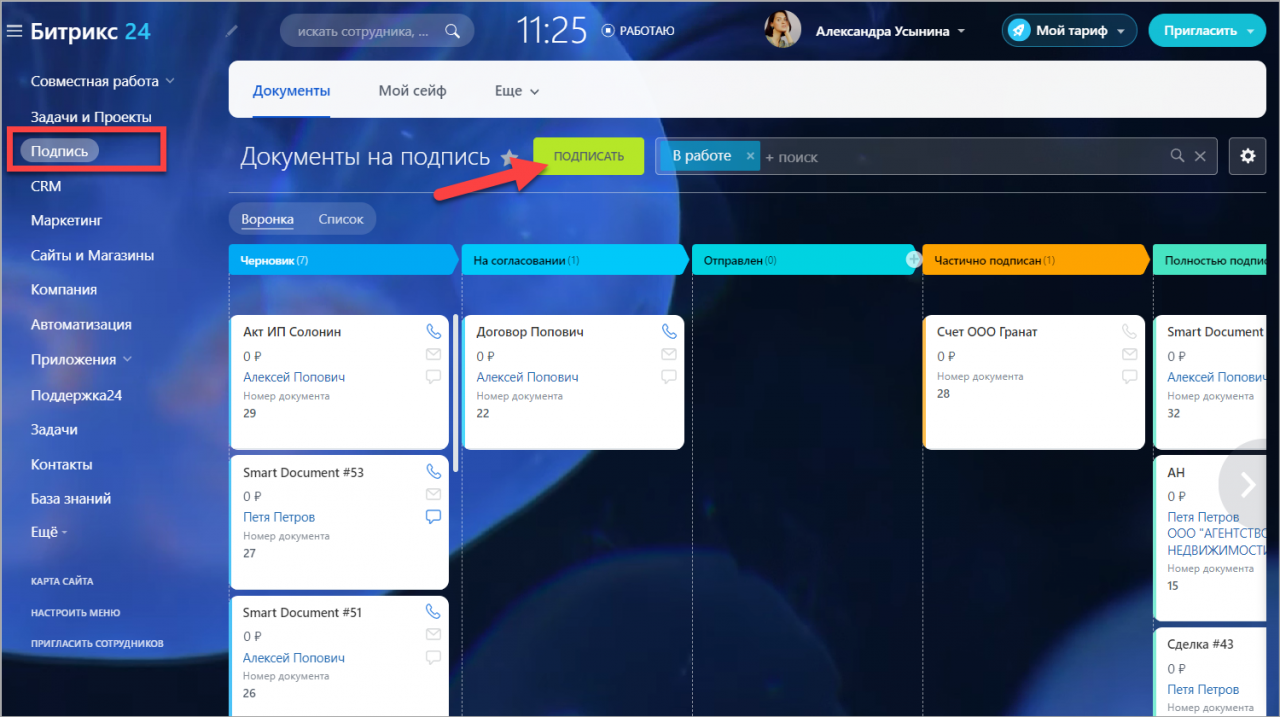
Task: Click the Черновик stage header
Action: tap(343, 260)
